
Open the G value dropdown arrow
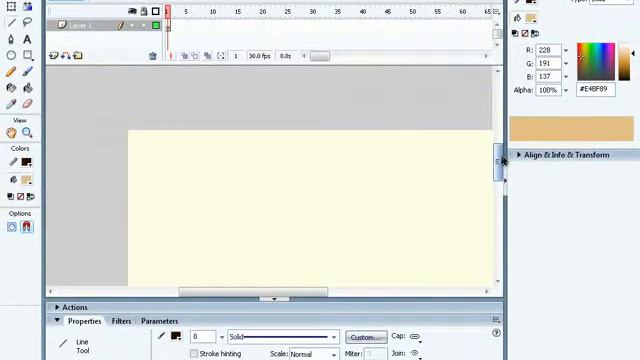(x=566, y=64)
